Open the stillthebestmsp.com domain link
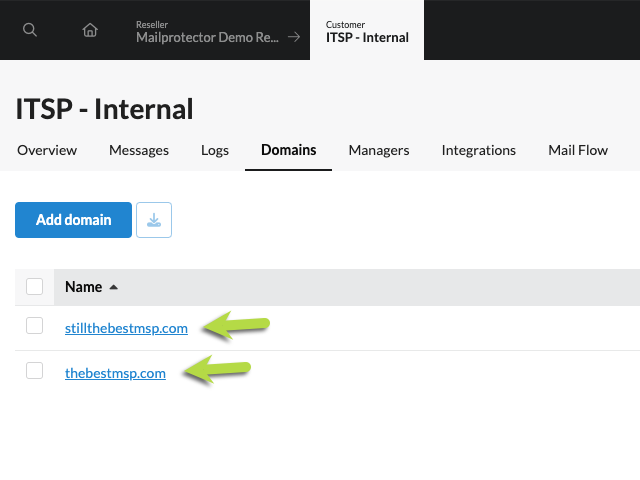The height and width of the screenshot is (480, 640). [x=126, y=328]
